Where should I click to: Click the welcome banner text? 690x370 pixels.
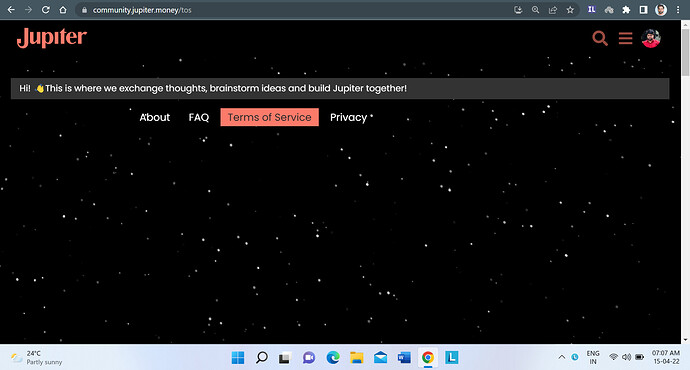[x=213, y=88]
